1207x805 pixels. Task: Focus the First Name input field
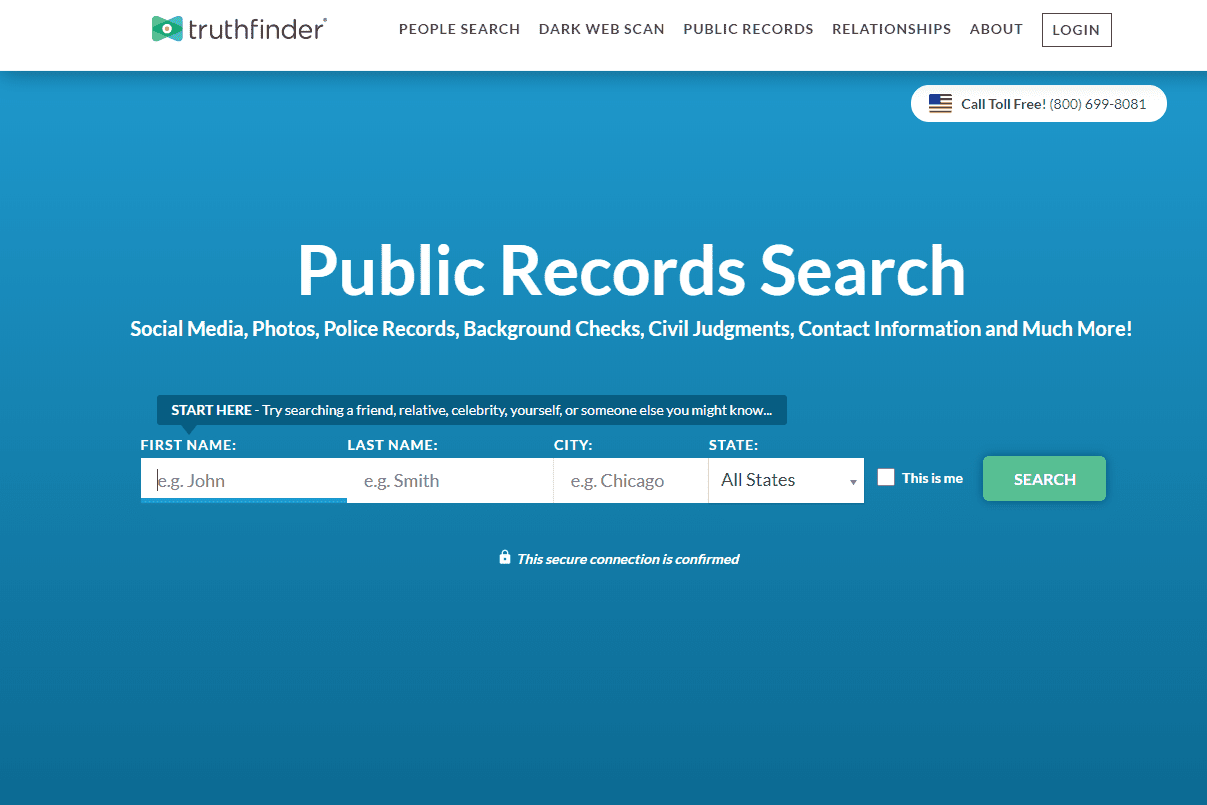click(244, 480)
